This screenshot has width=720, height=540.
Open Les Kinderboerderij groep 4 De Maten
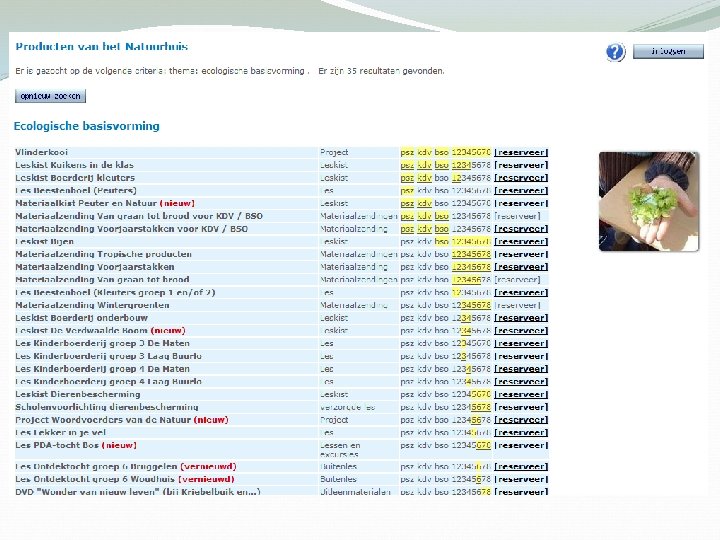click(x=102, y=369)
